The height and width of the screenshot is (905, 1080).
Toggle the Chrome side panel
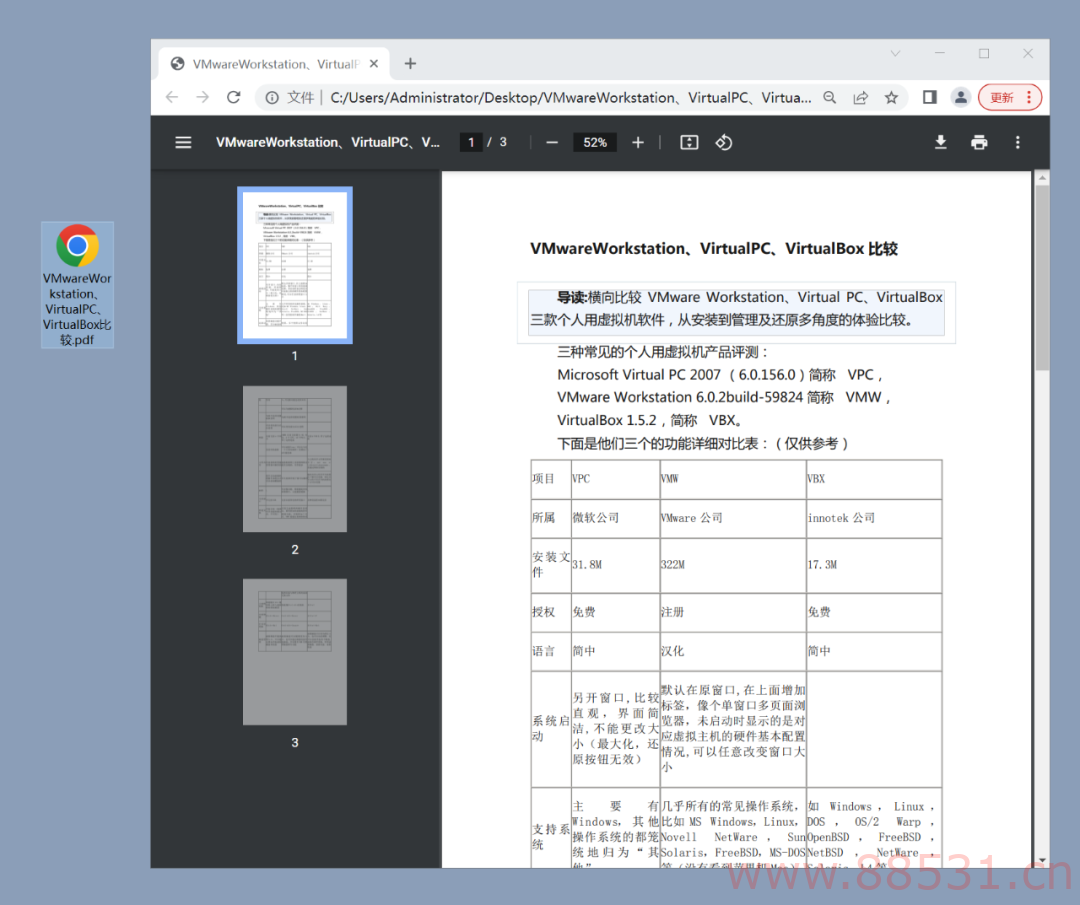tap(929, 97)
